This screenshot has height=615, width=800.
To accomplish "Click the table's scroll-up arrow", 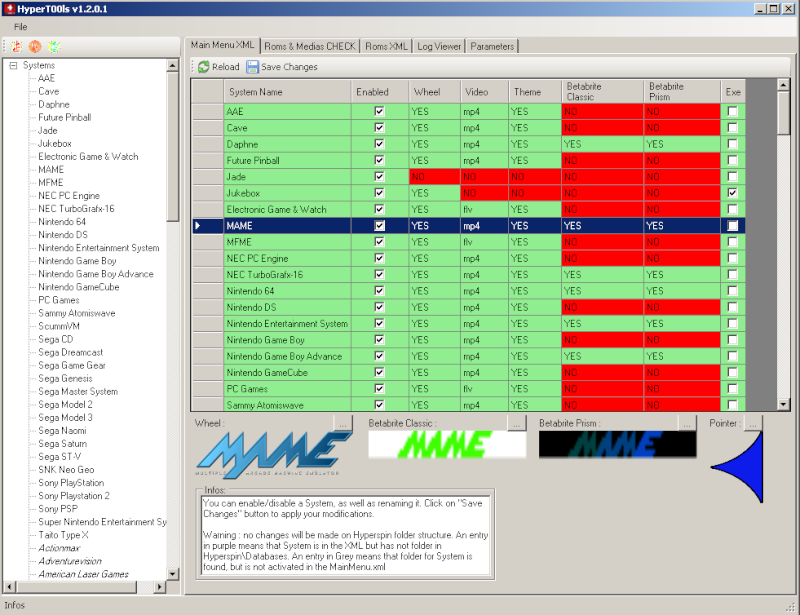I will point(783,85).
